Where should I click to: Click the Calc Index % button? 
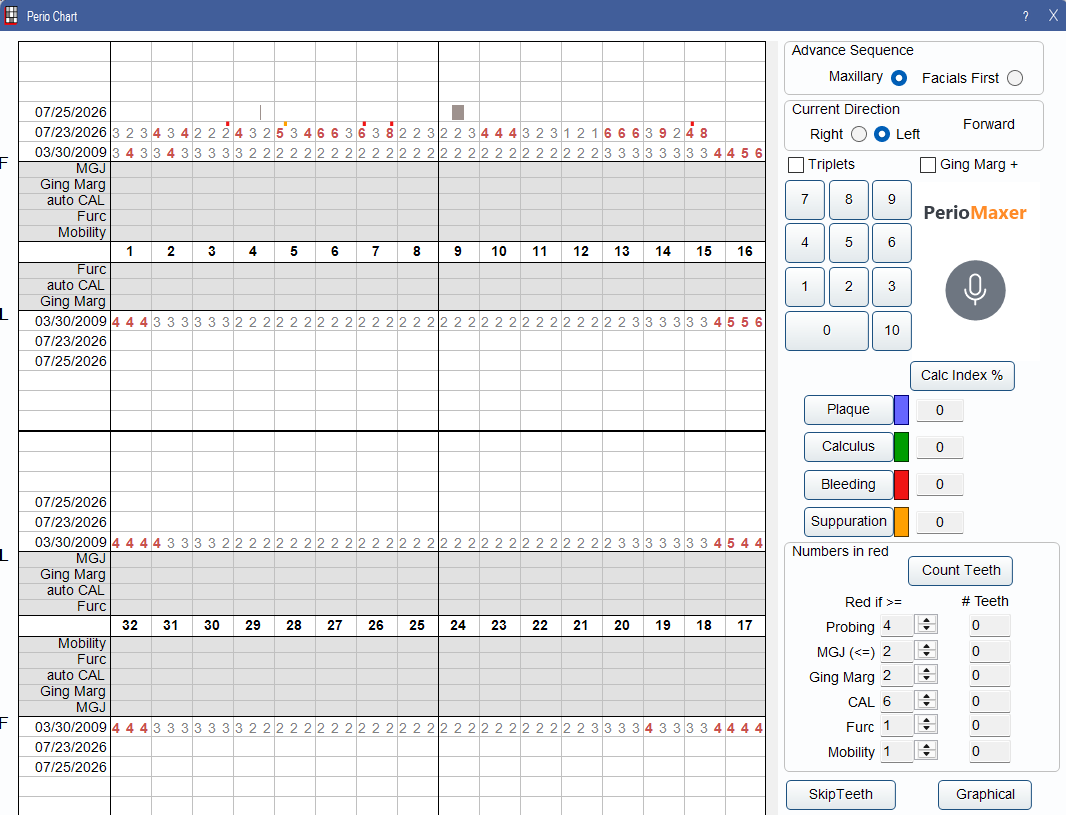[962, 376]
